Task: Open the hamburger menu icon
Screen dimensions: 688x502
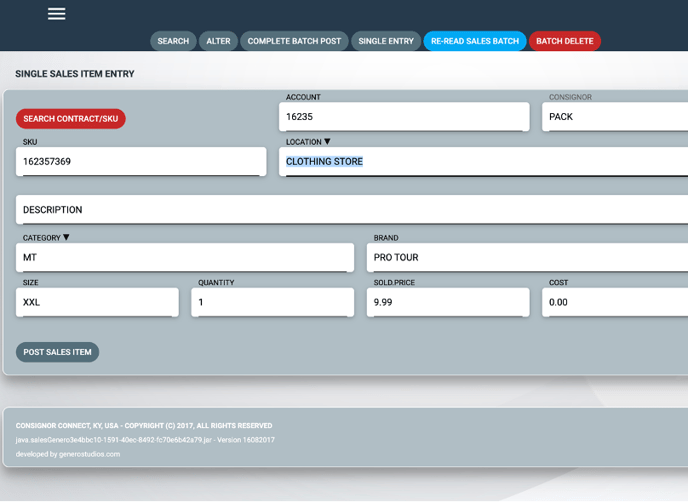Action: click(56, 14)
